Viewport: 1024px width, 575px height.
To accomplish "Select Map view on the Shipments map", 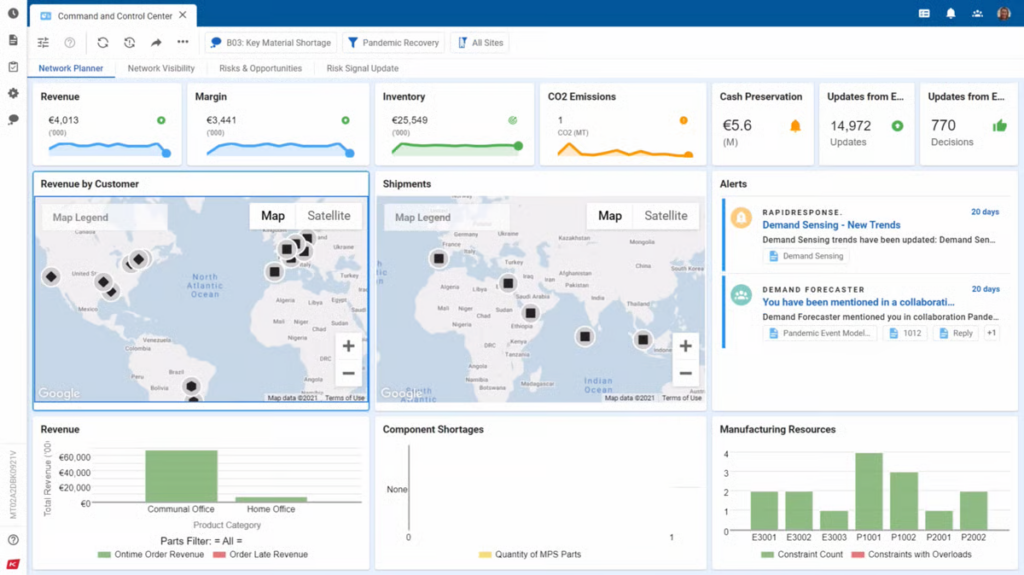I will (x=610, y=216).
